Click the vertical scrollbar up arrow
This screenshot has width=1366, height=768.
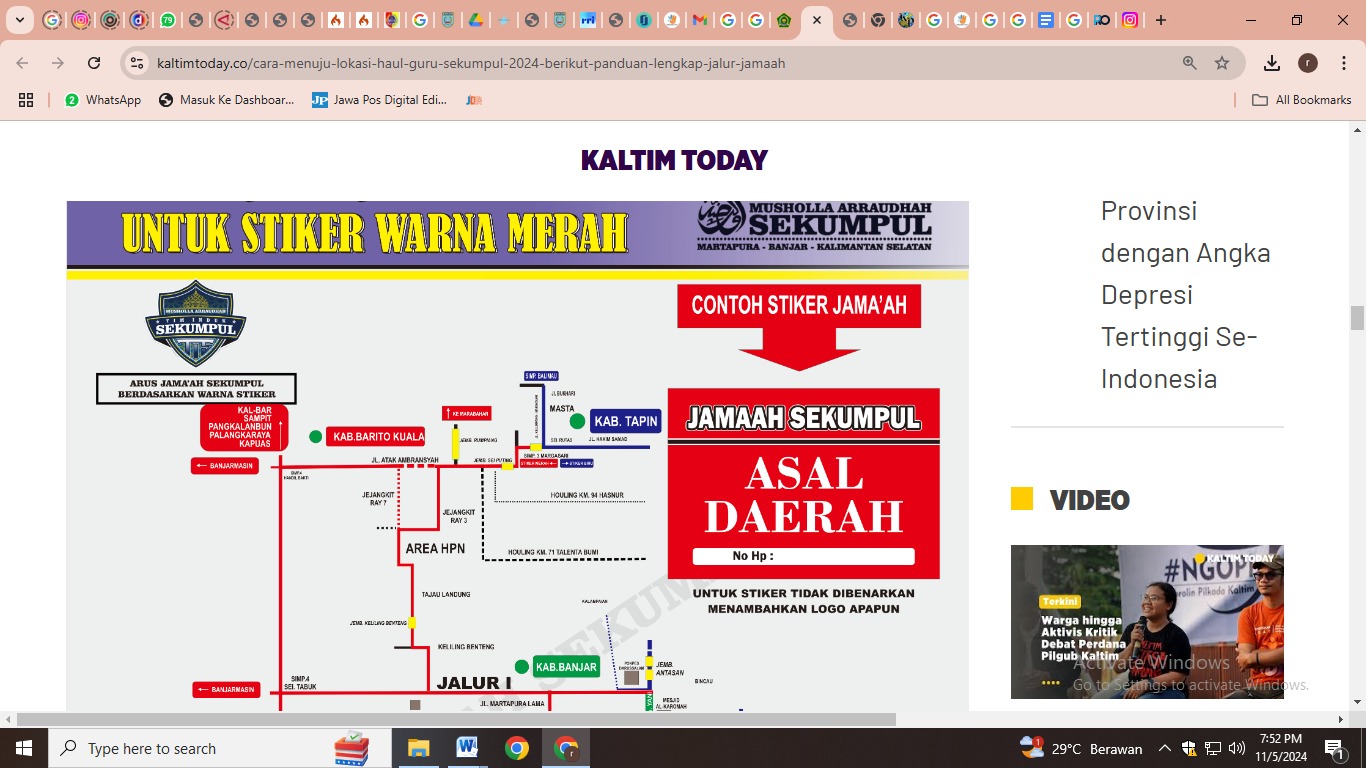[1357, 130]
